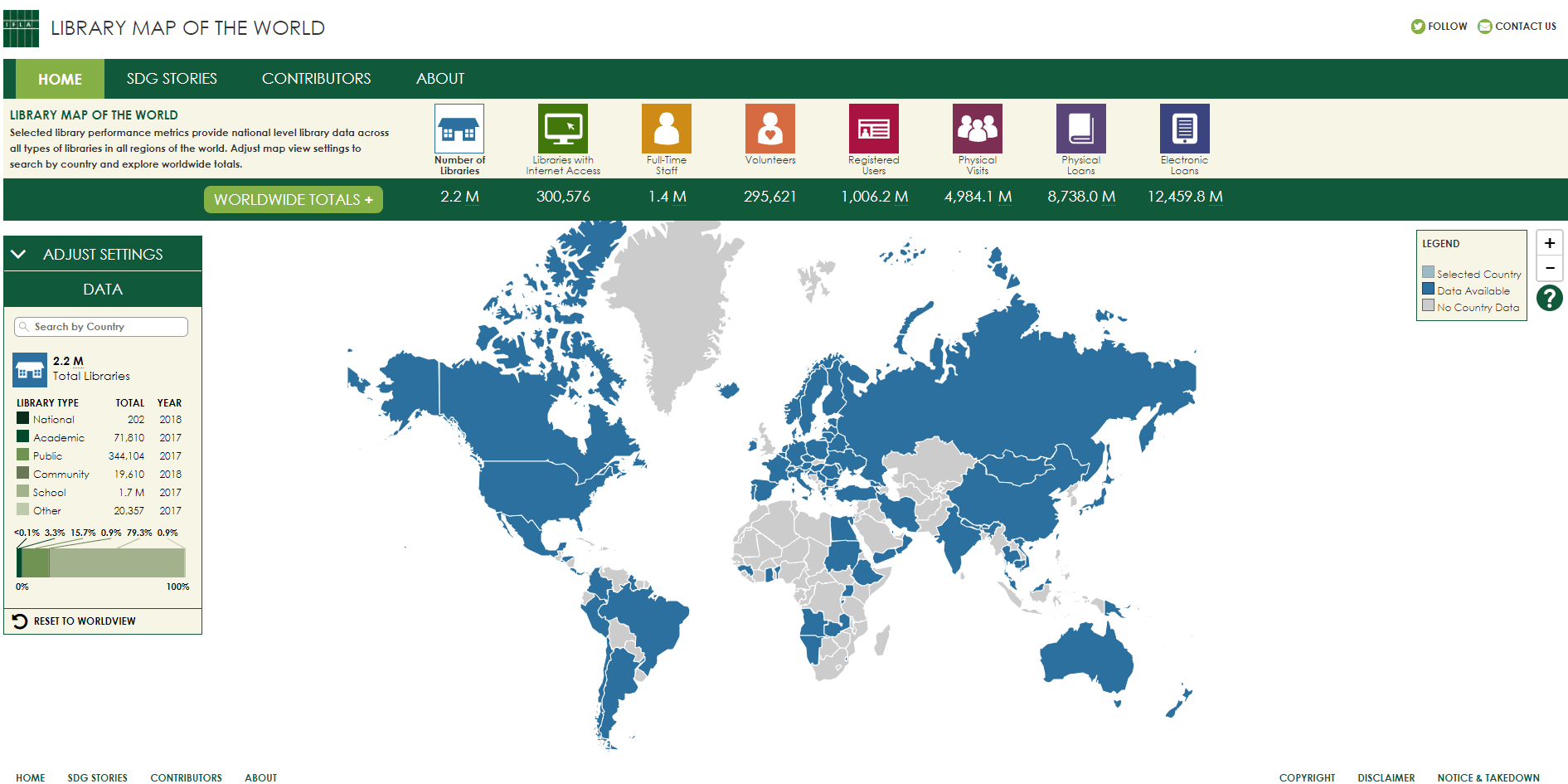The image size is (1568, 784).
Task: Open NOTICE & TAKEDOWN footer link
Action: click(1488, 777)
